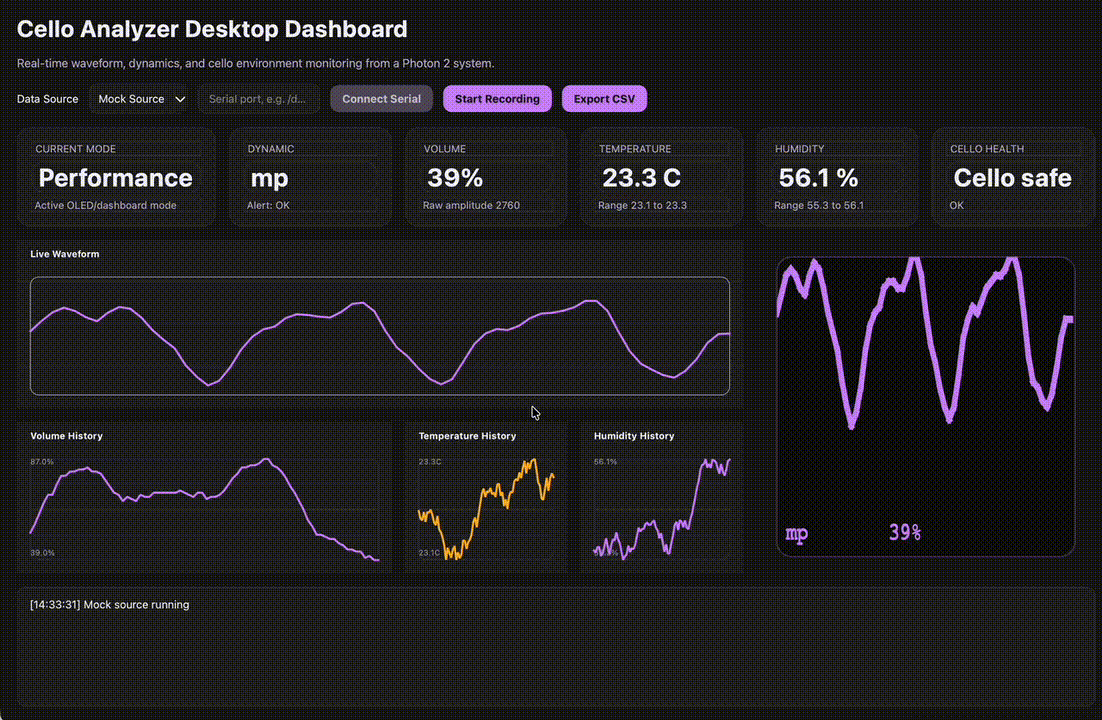Click the Temperature History heading

pyautogui.click(x=467, y=436)
